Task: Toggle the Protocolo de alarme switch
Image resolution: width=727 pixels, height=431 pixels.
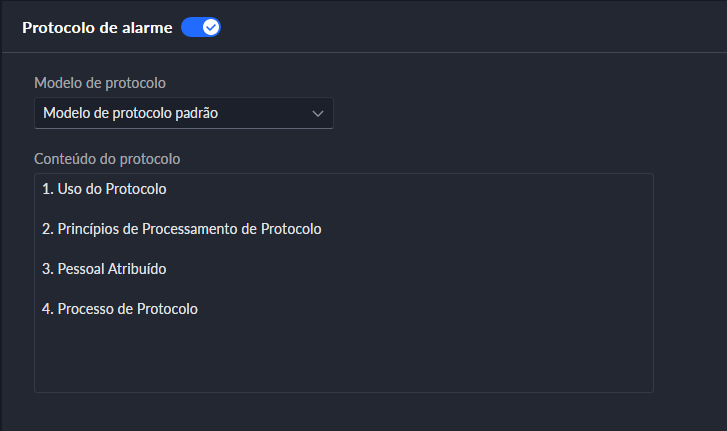Action: tap(200, 27)
